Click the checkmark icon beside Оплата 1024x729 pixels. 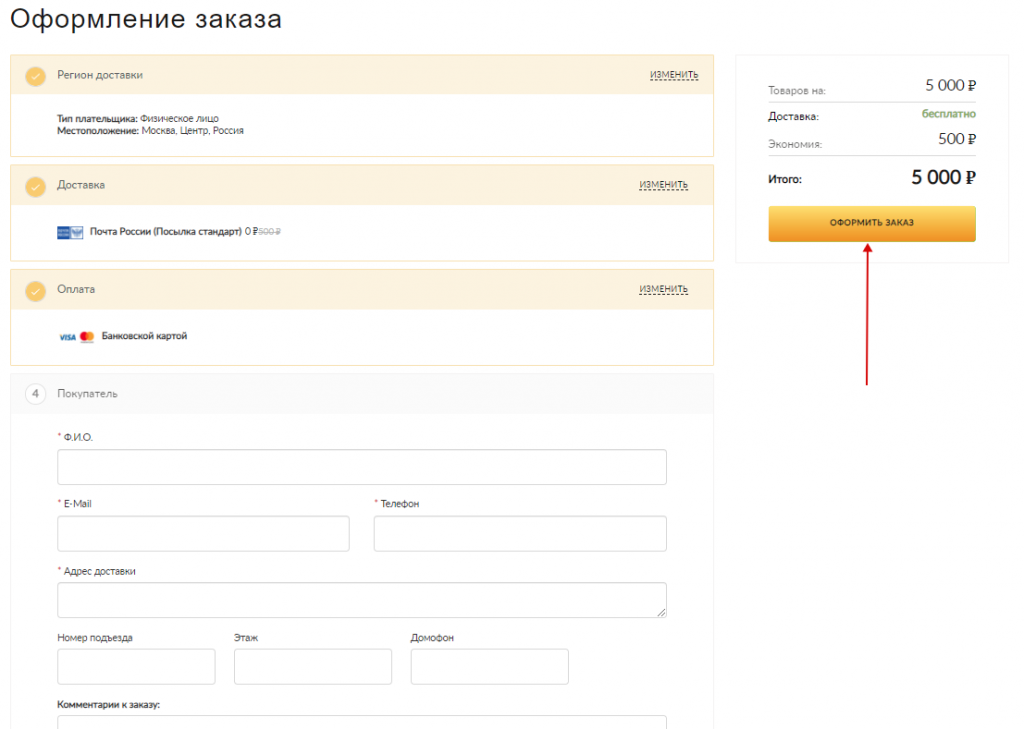tap(36, 290)
